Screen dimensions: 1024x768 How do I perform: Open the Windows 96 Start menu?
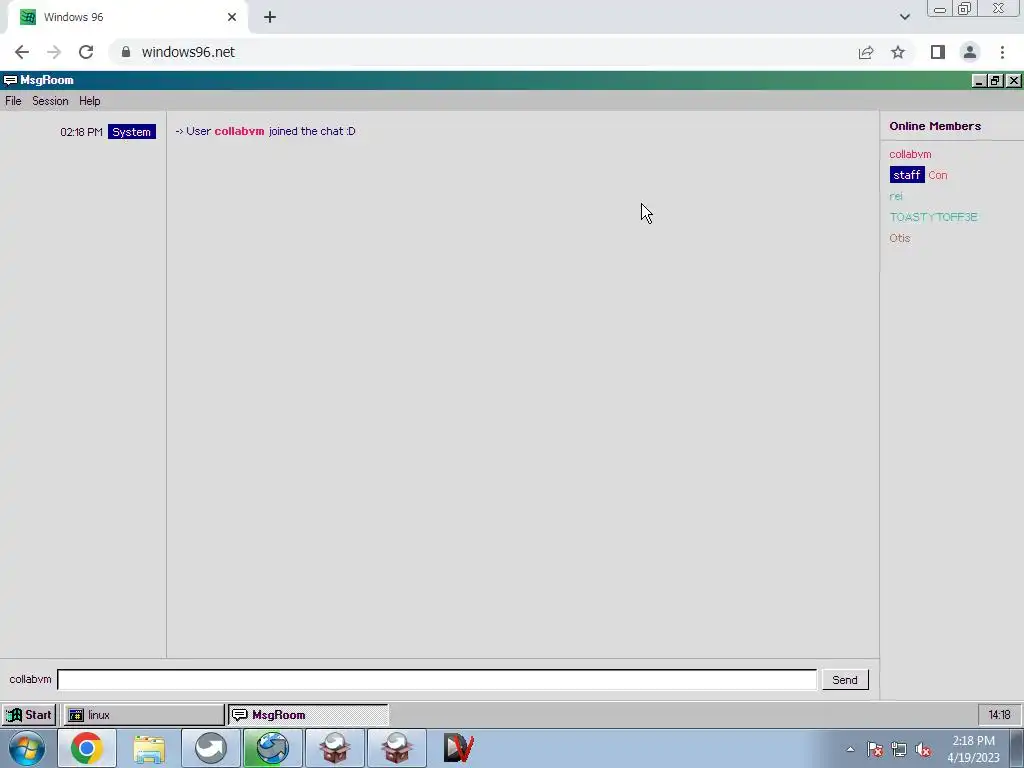[29, 715]
